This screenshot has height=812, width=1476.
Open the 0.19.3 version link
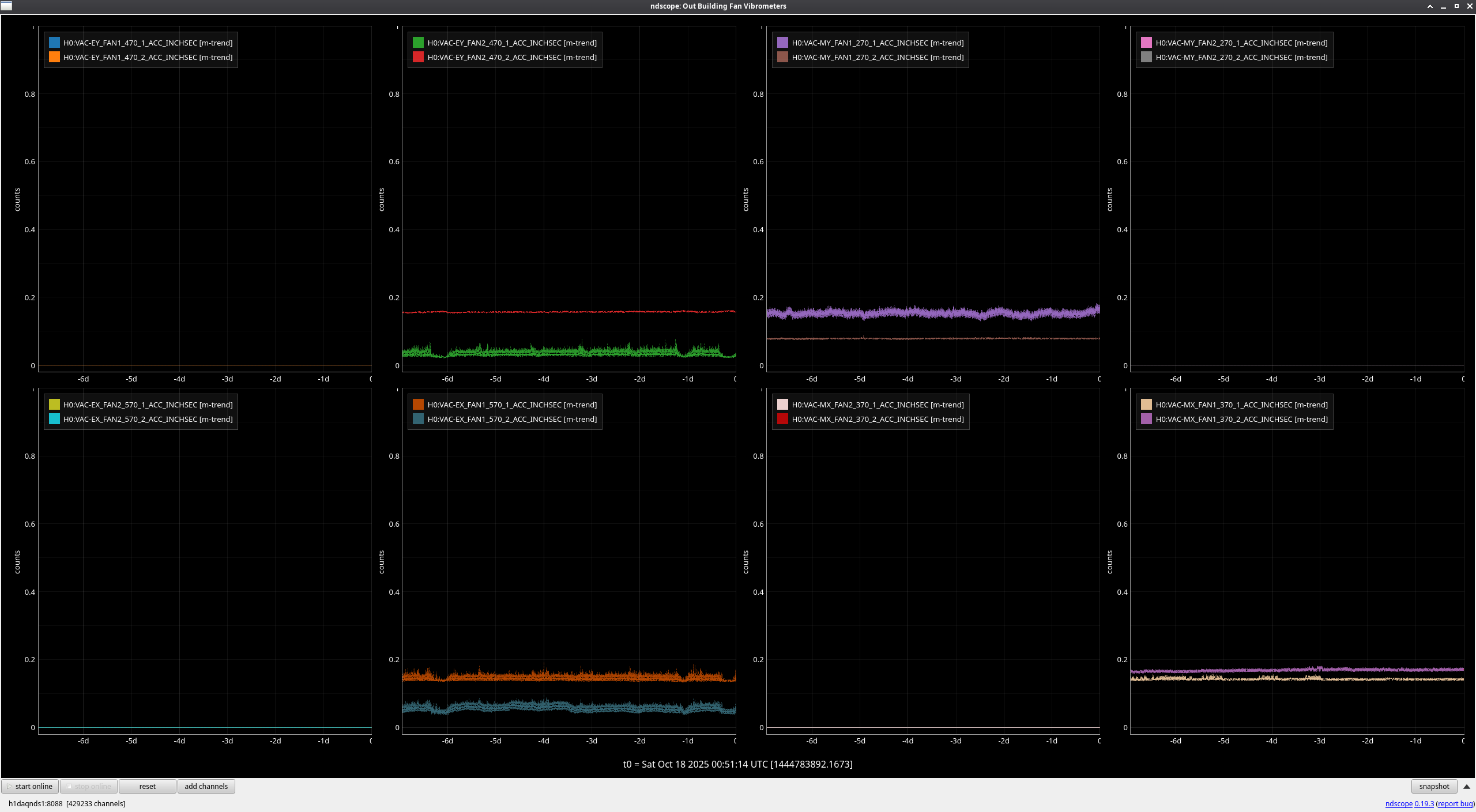[1424, 803]
